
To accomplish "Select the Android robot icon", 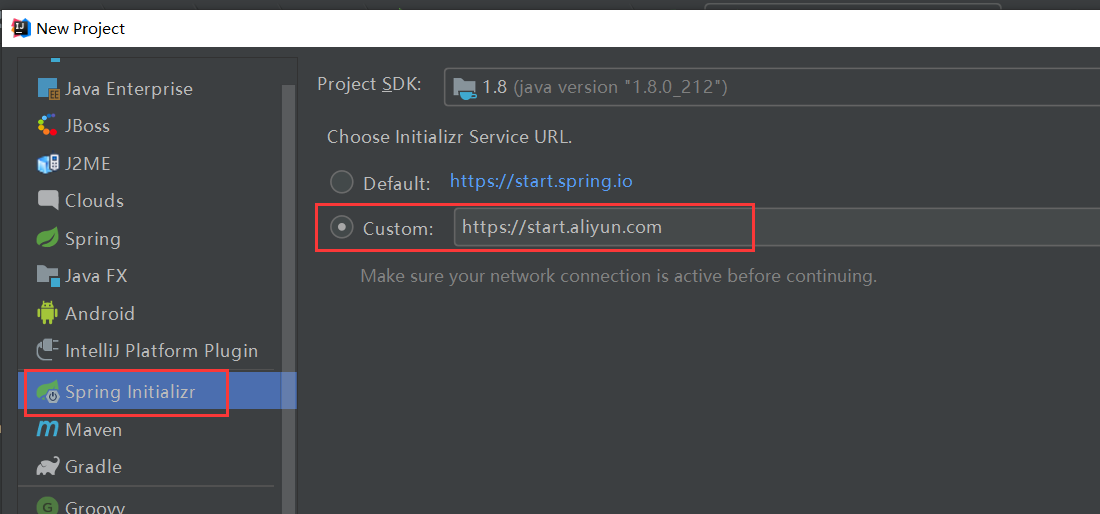I will 47,313.
